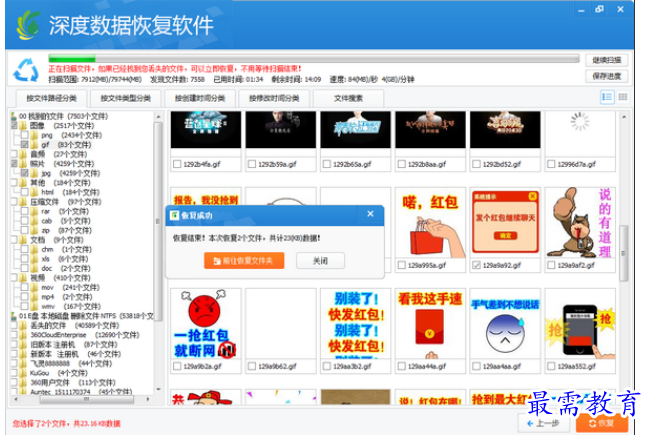649x435 pixels.
Task: Click the orange 前往恢复文件夹 button
Action: [x=244, y=261]
